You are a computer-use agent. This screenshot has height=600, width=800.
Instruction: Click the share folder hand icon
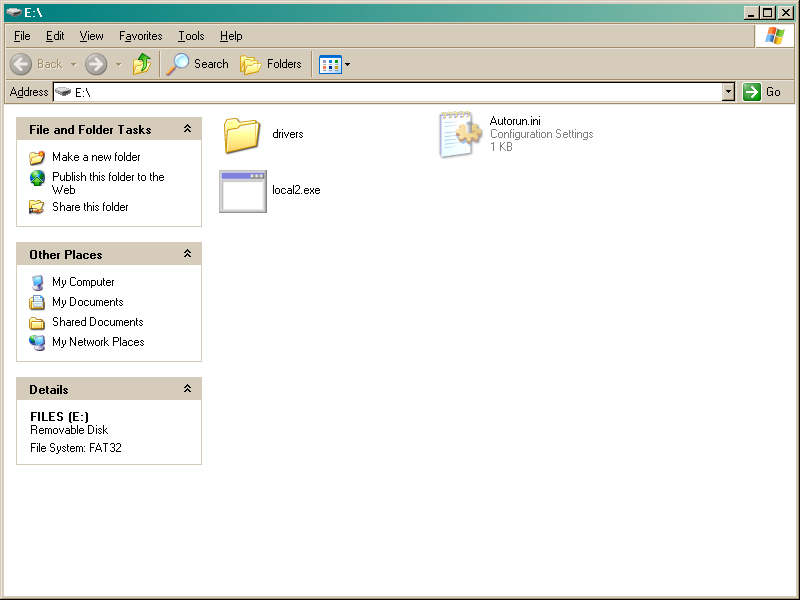coord(37,207)
